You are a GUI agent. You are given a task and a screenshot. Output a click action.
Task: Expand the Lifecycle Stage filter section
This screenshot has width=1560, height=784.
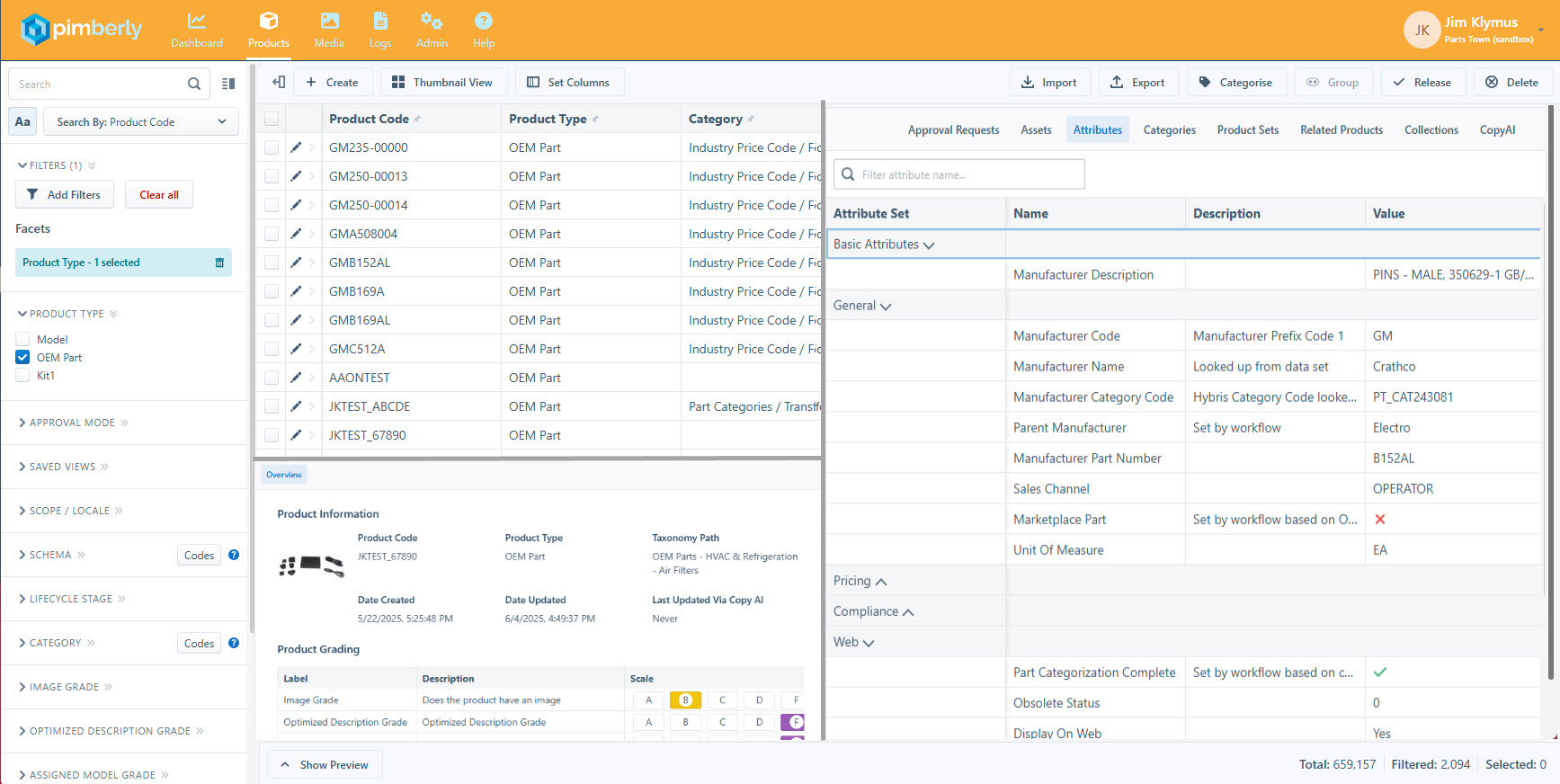click(x=72, y=599)
